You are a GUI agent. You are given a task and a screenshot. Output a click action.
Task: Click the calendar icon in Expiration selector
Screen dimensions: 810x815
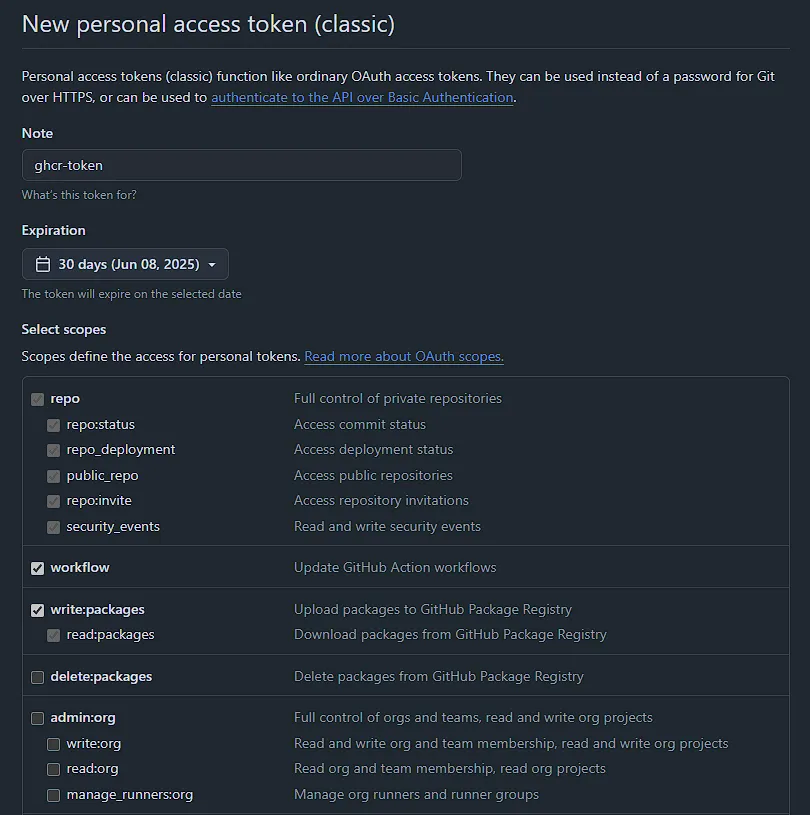click(x=43, y=265)
